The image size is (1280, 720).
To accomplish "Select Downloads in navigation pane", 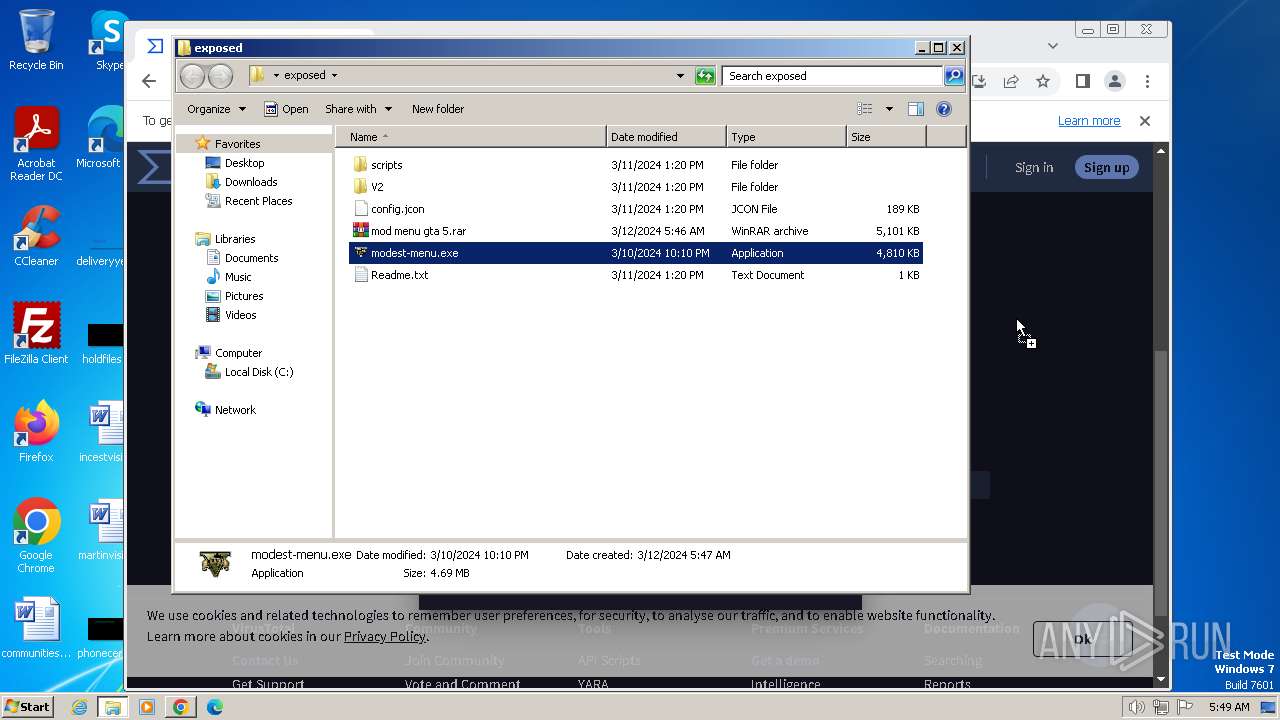I will pos(250,182).
